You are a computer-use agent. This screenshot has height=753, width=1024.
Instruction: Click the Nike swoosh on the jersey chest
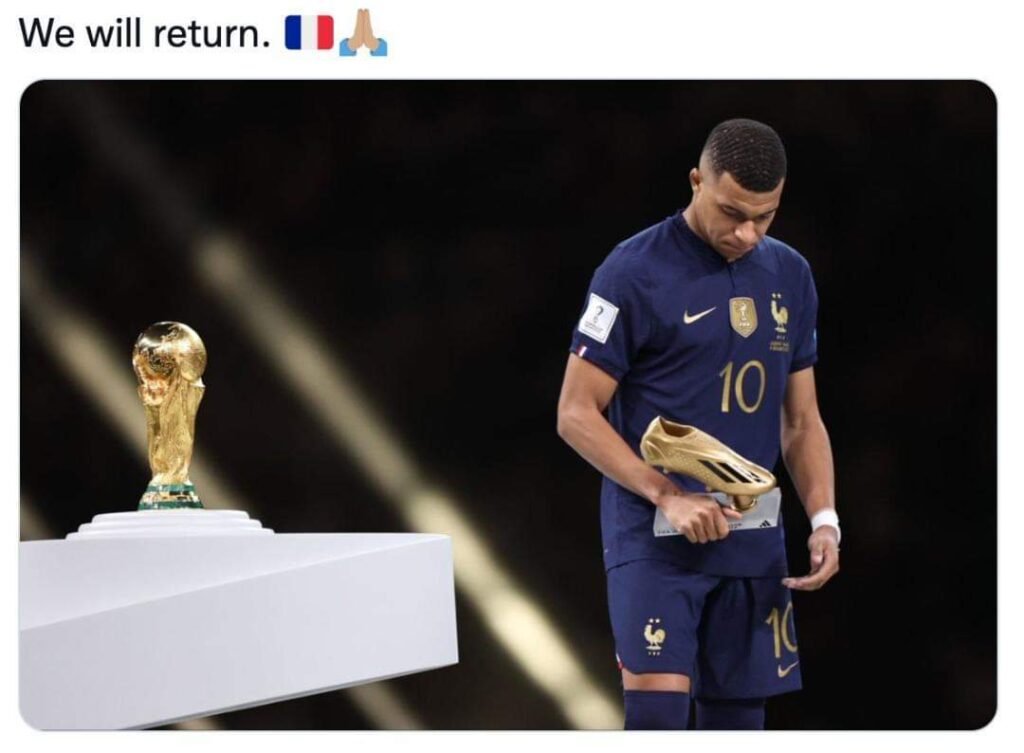coord(699,315)
